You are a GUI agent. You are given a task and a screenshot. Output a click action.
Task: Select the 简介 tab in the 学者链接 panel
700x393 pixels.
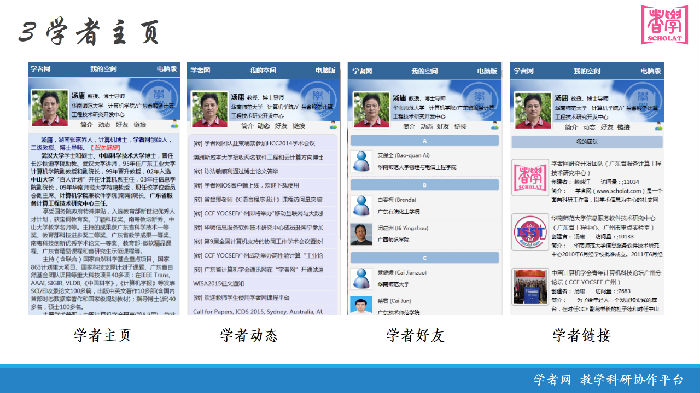click(x=571, y=127)
